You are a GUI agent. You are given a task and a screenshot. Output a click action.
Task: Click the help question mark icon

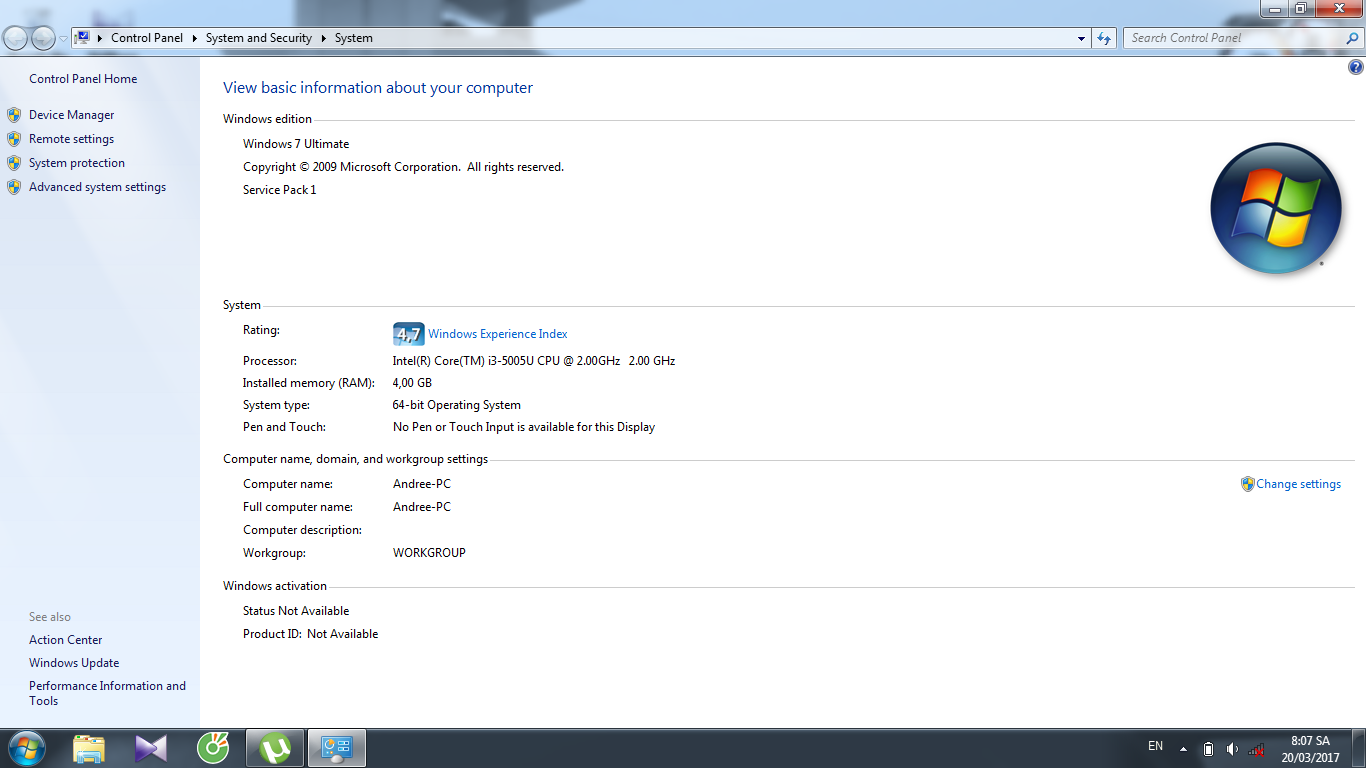[x=1356, y=68]
